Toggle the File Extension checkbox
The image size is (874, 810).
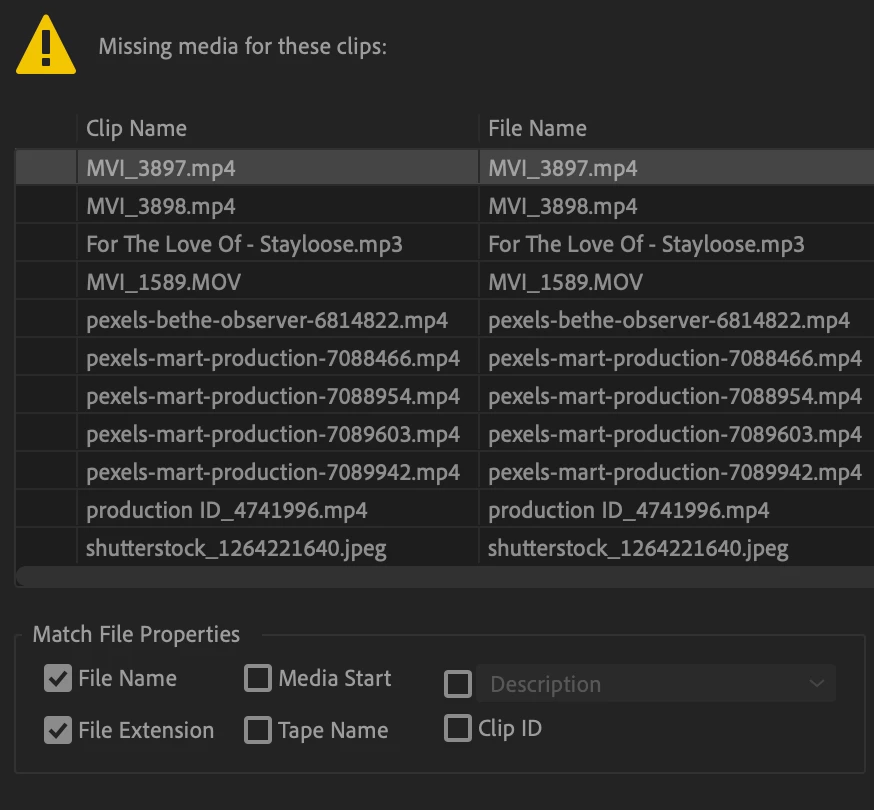click(x=58, y=731)
